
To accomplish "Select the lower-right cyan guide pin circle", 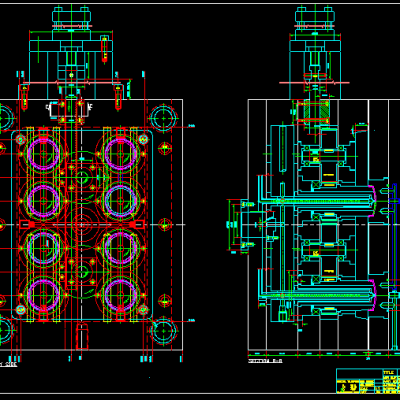I will [x=164, y=331].
